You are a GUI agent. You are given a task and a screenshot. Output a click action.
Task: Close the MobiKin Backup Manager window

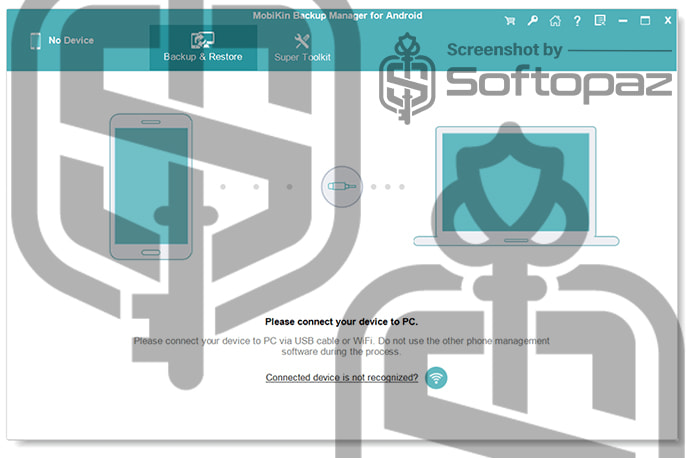[x=667, y=20]
